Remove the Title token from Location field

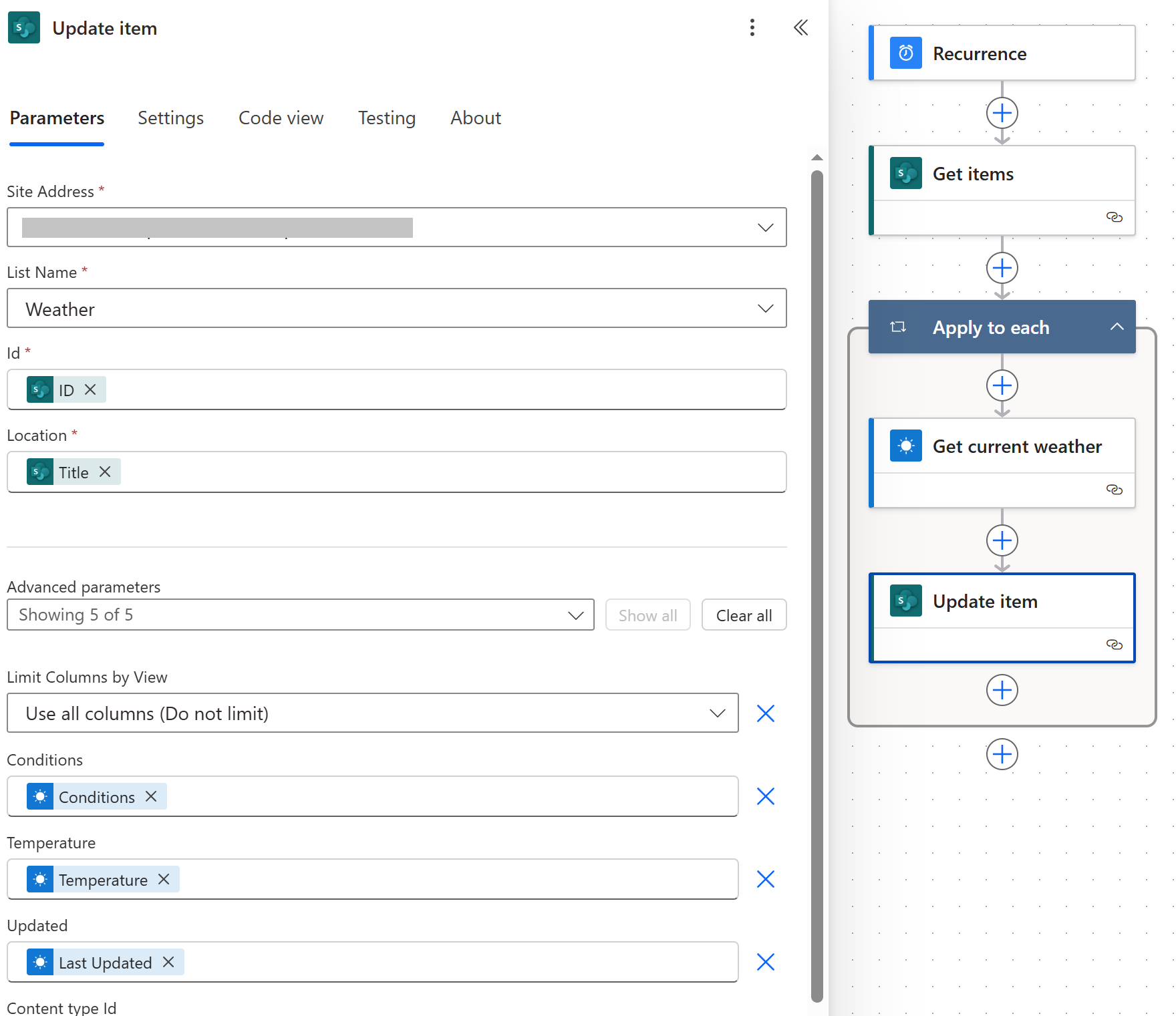click(x=105, y=472)
